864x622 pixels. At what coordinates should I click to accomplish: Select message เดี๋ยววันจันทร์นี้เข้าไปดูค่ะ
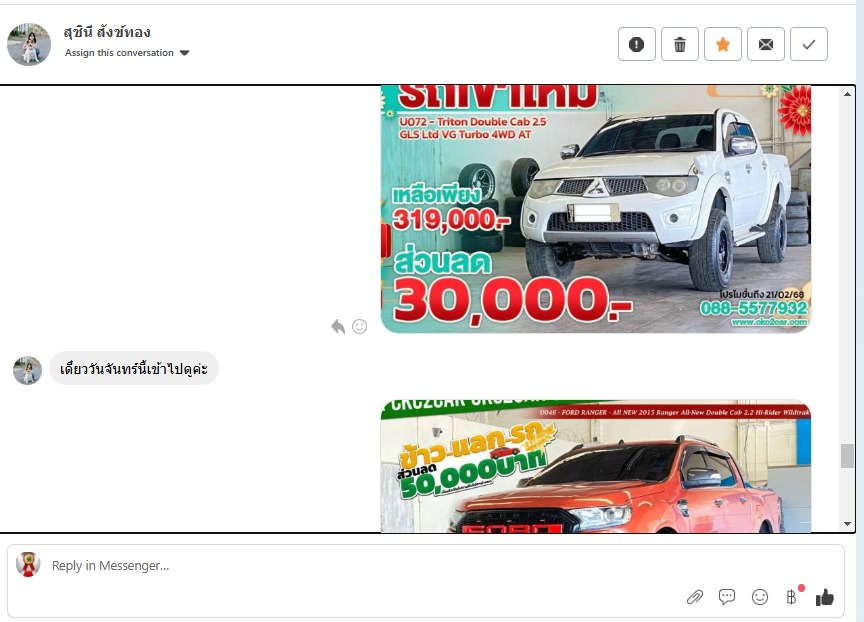(134, 369)
